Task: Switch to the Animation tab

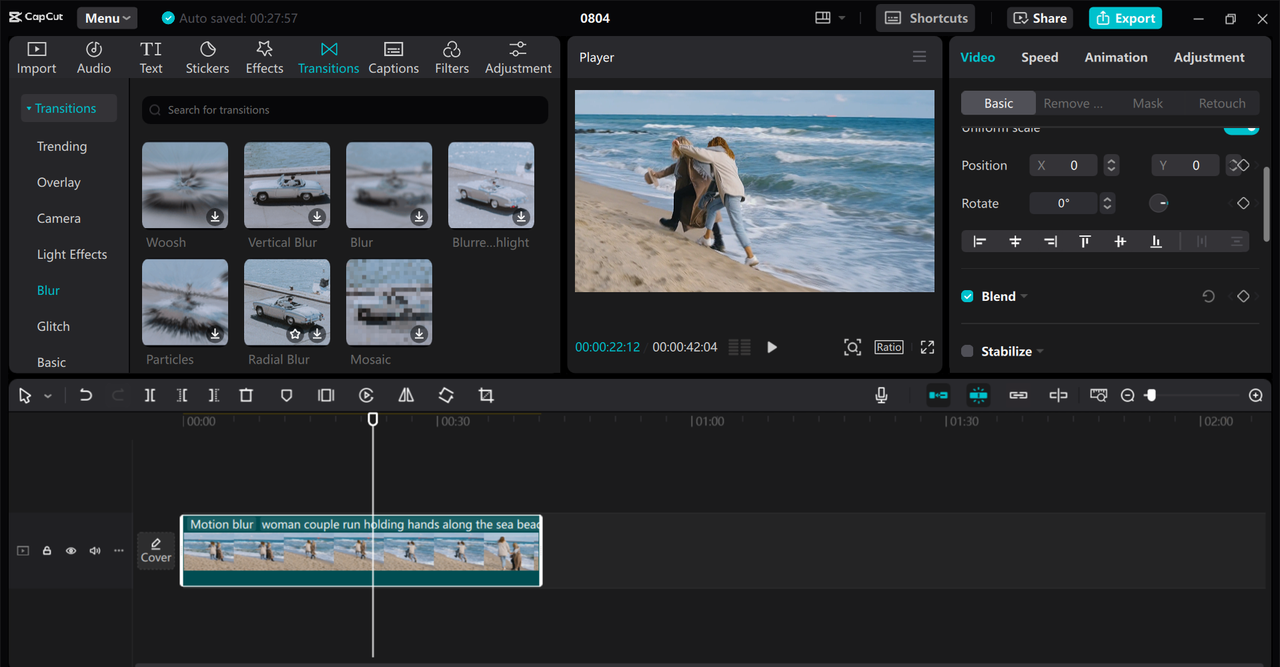Action: point(1116,57)
